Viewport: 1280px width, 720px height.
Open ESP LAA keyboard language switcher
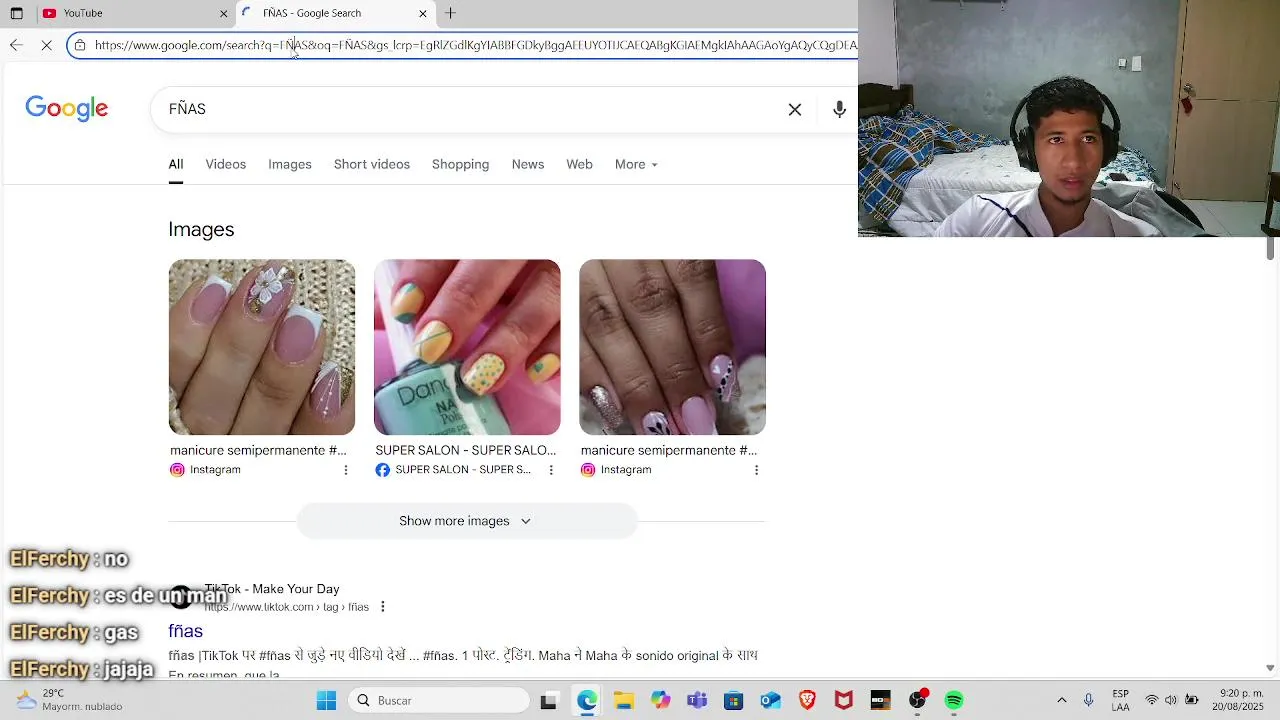[x=1121, y=700]
